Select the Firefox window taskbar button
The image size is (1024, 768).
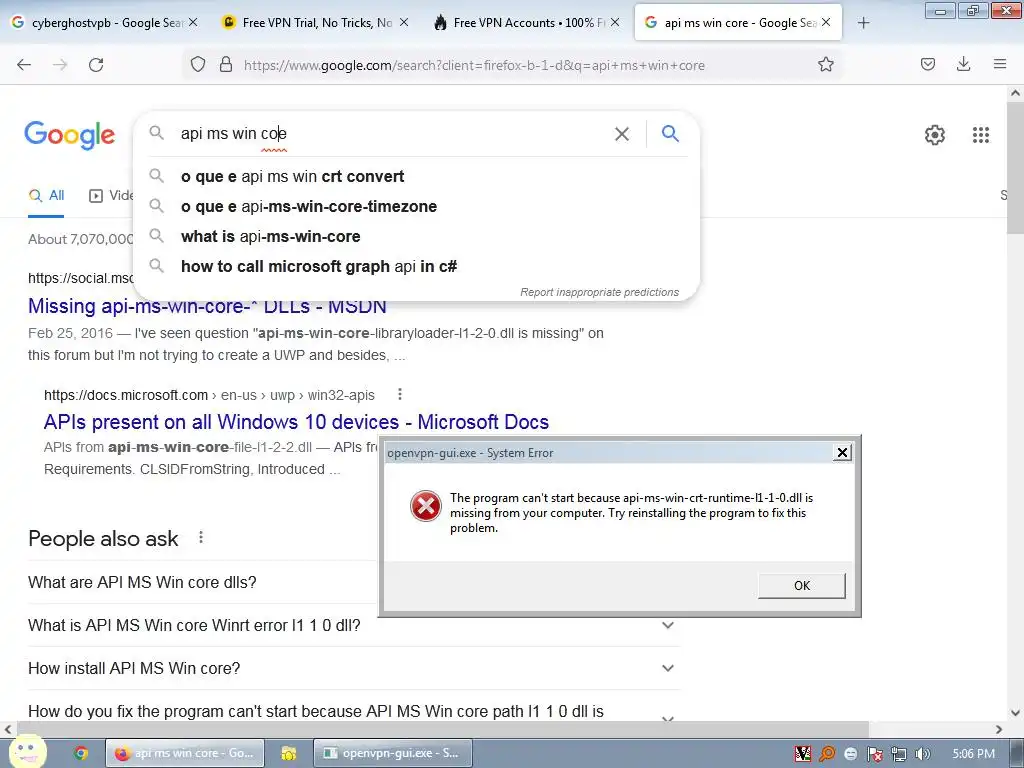pyautogui.click(x=185, y=753)
